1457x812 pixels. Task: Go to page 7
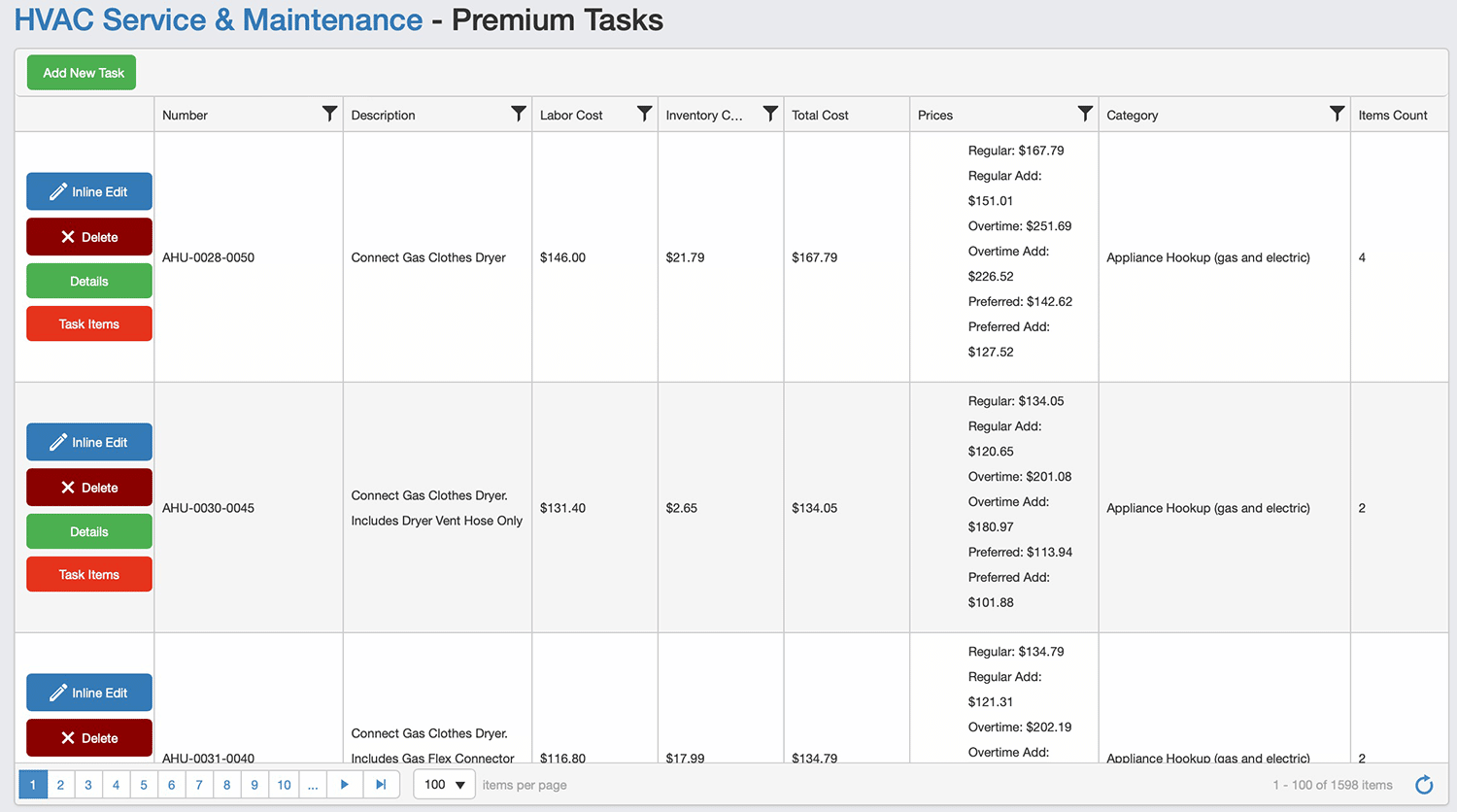coord(199,785)
